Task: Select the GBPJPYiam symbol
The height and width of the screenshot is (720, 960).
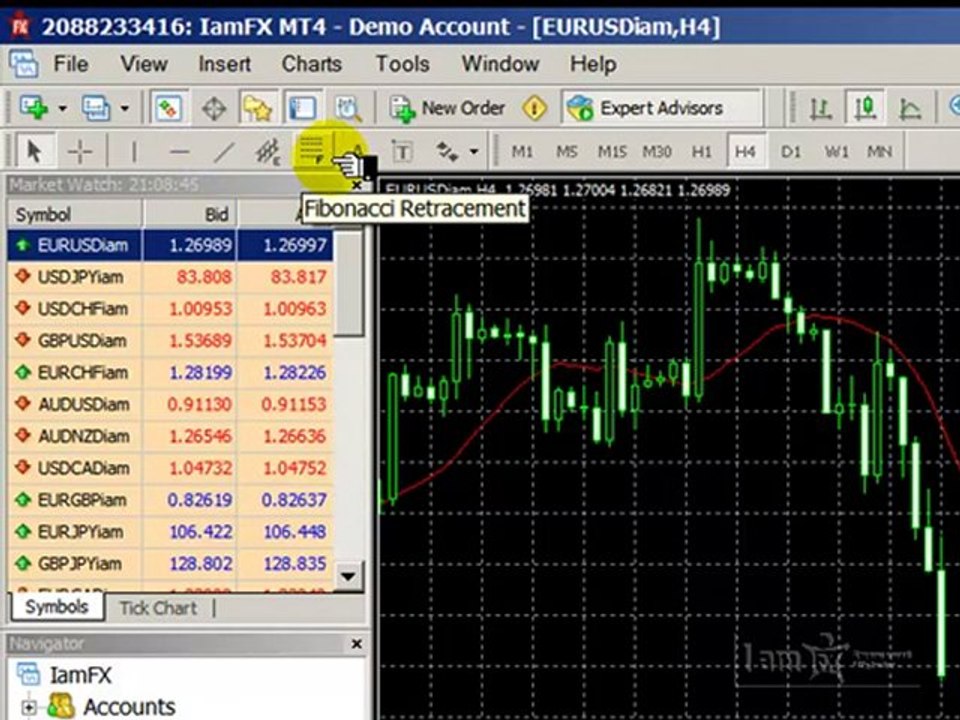Action: (80, 563)
